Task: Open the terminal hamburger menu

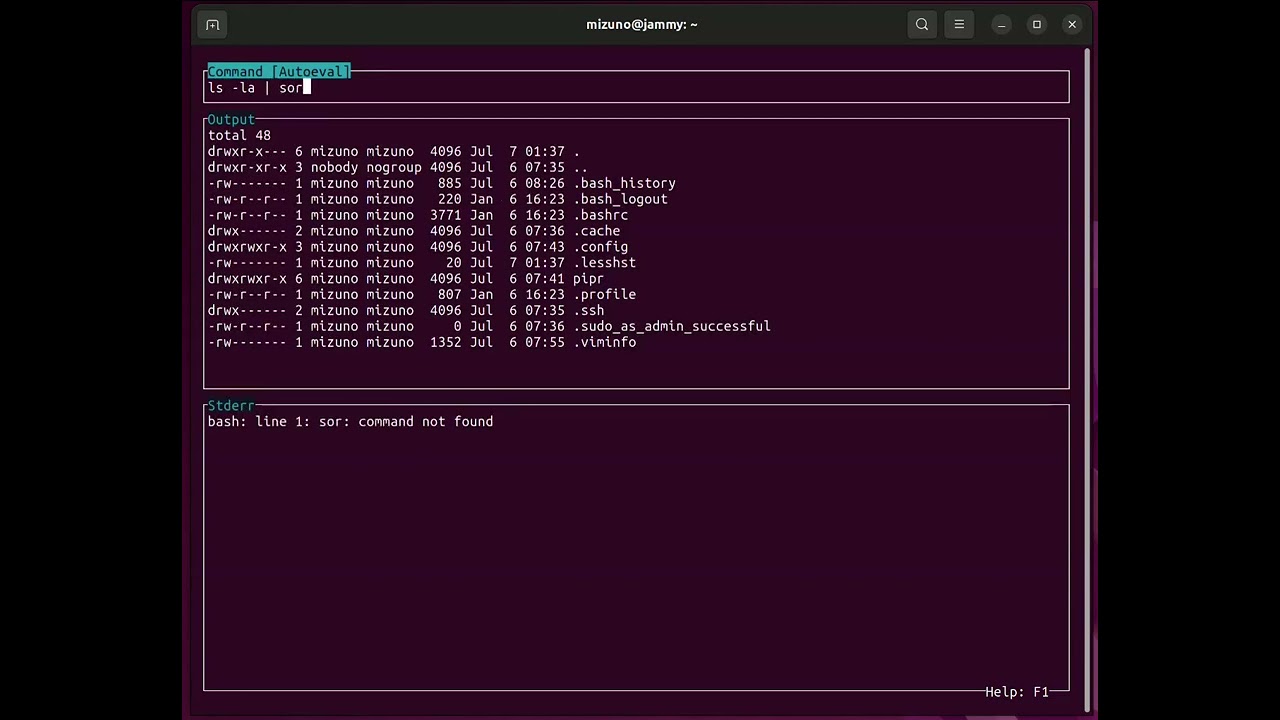Action: click(x=959, y=25)
